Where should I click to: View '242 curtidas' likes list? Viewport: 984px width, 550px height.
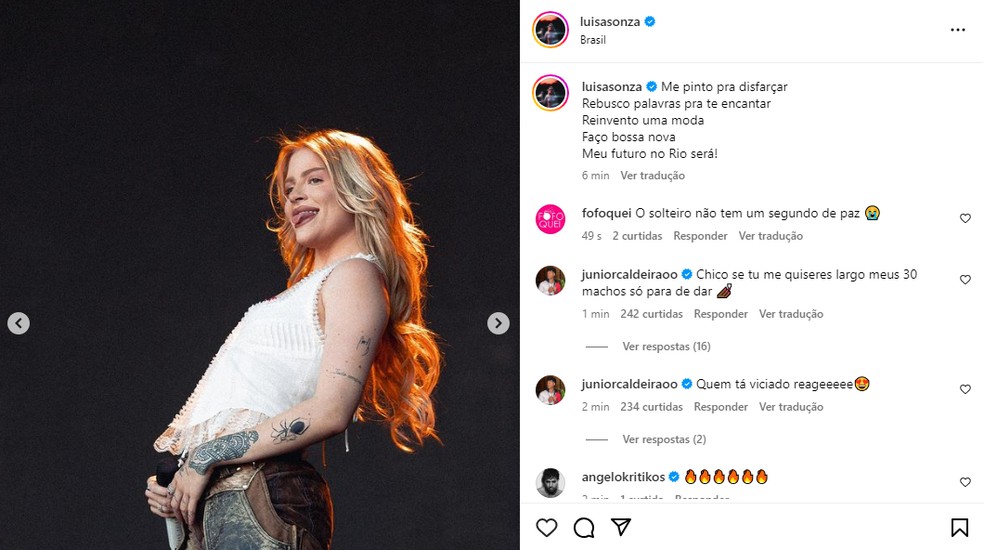pos(650,314)
